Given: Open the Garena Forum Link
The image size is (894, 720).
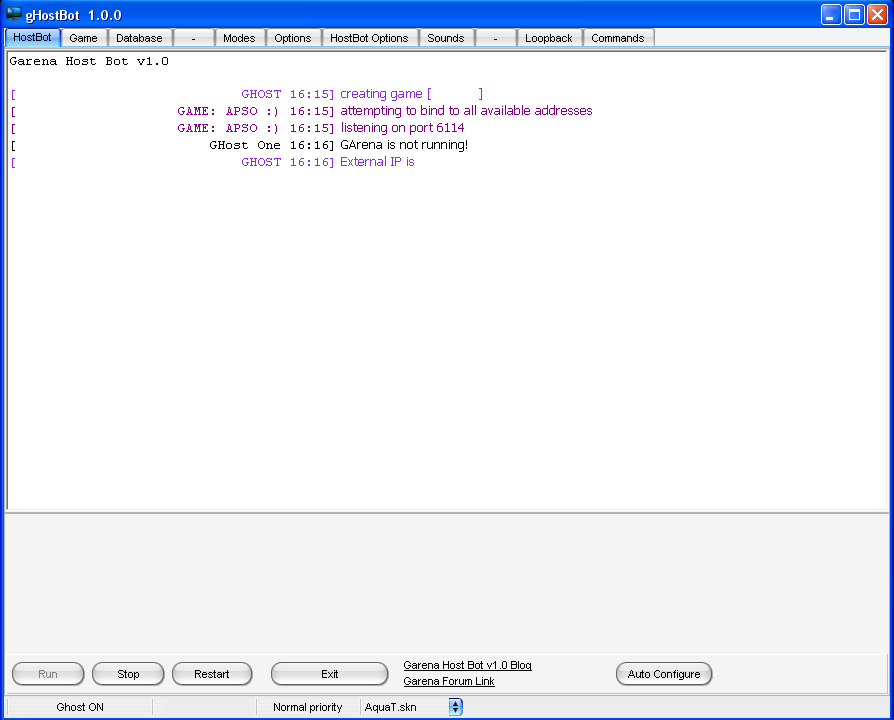Looking at the screenshot, I should [x=449, y=682].
